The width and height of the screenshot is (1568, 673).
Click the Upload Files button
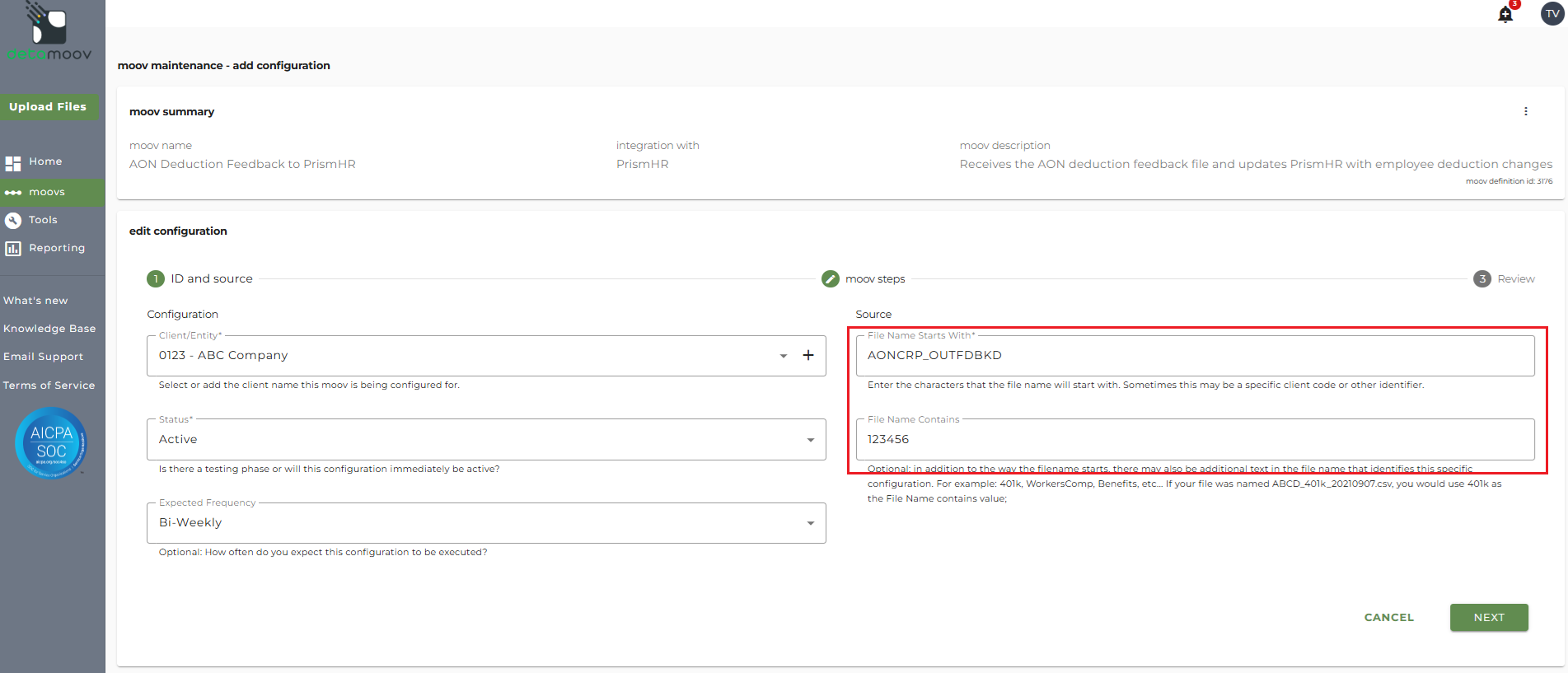click(x=48, y=107)
